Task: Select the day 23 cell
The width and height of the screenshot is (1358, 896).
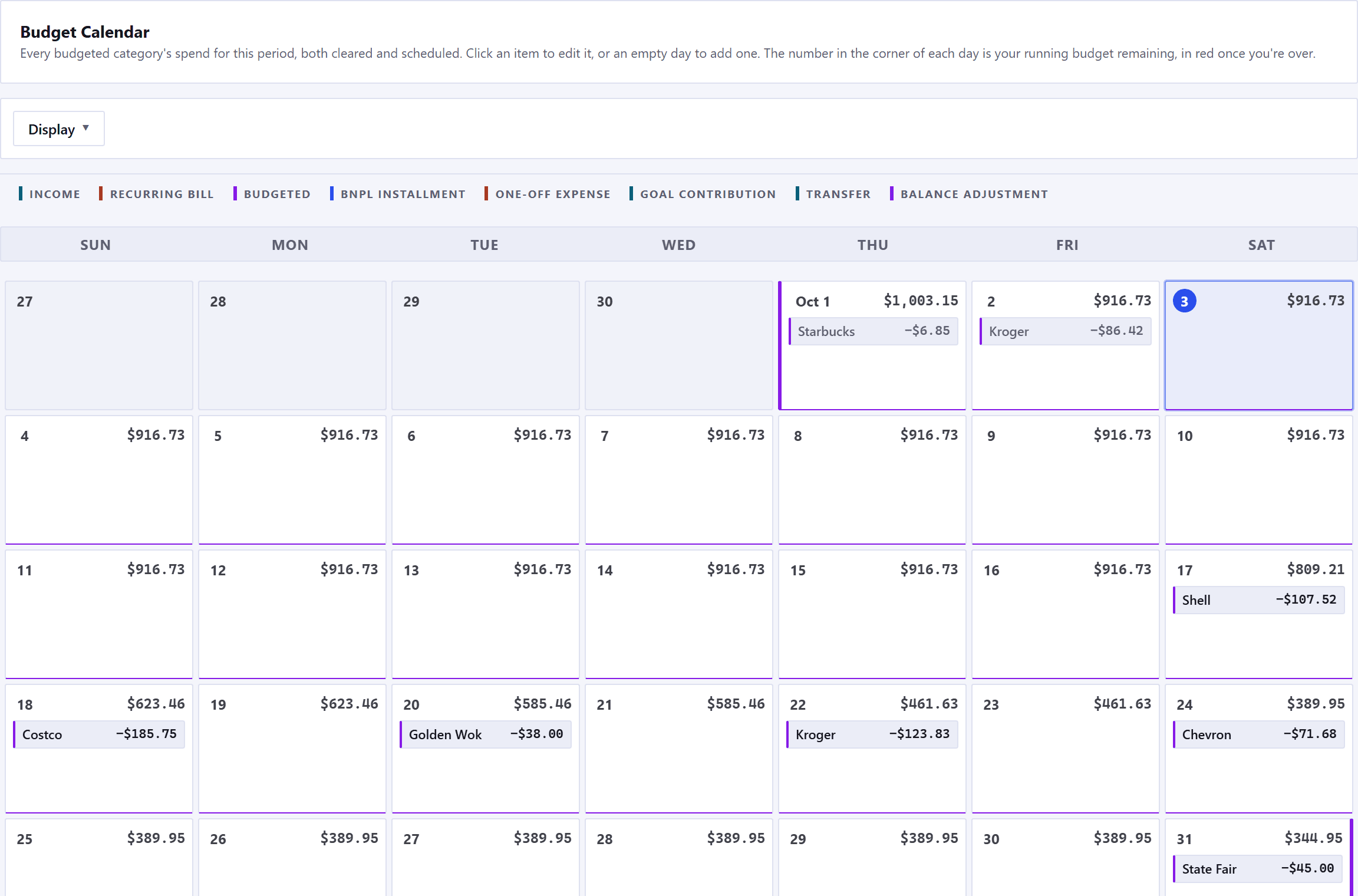Action: [1066, 749]
